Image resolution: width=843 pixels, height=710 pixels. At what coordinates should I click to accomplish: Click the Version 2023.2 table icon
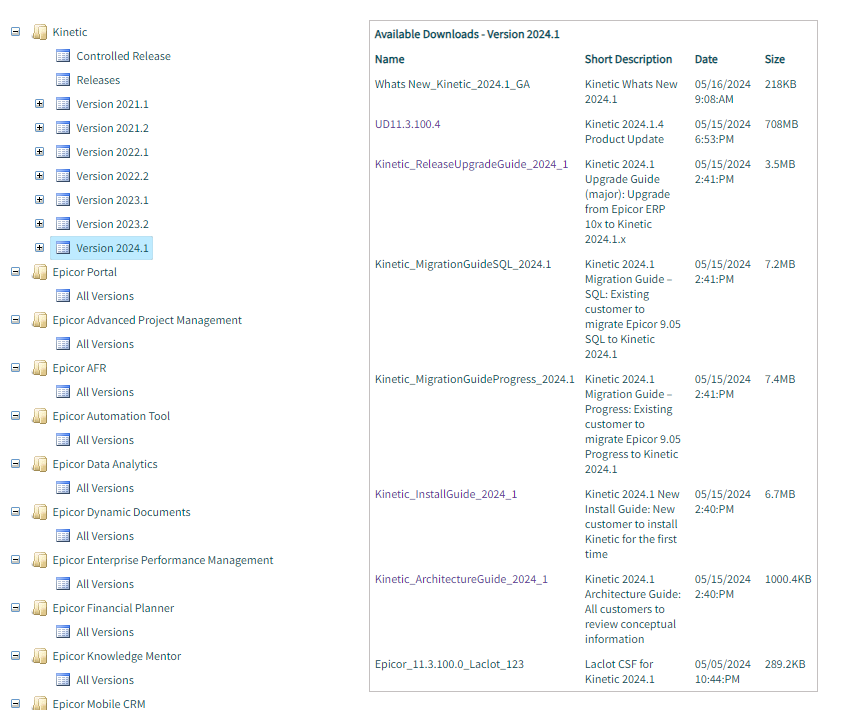(x=63, y=224)
